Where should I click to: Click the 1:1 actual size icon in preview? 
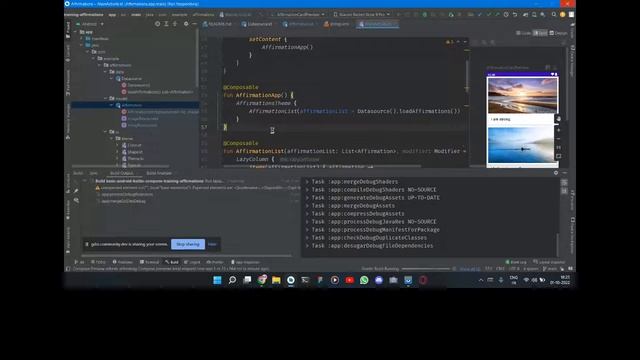pos(558,147)
